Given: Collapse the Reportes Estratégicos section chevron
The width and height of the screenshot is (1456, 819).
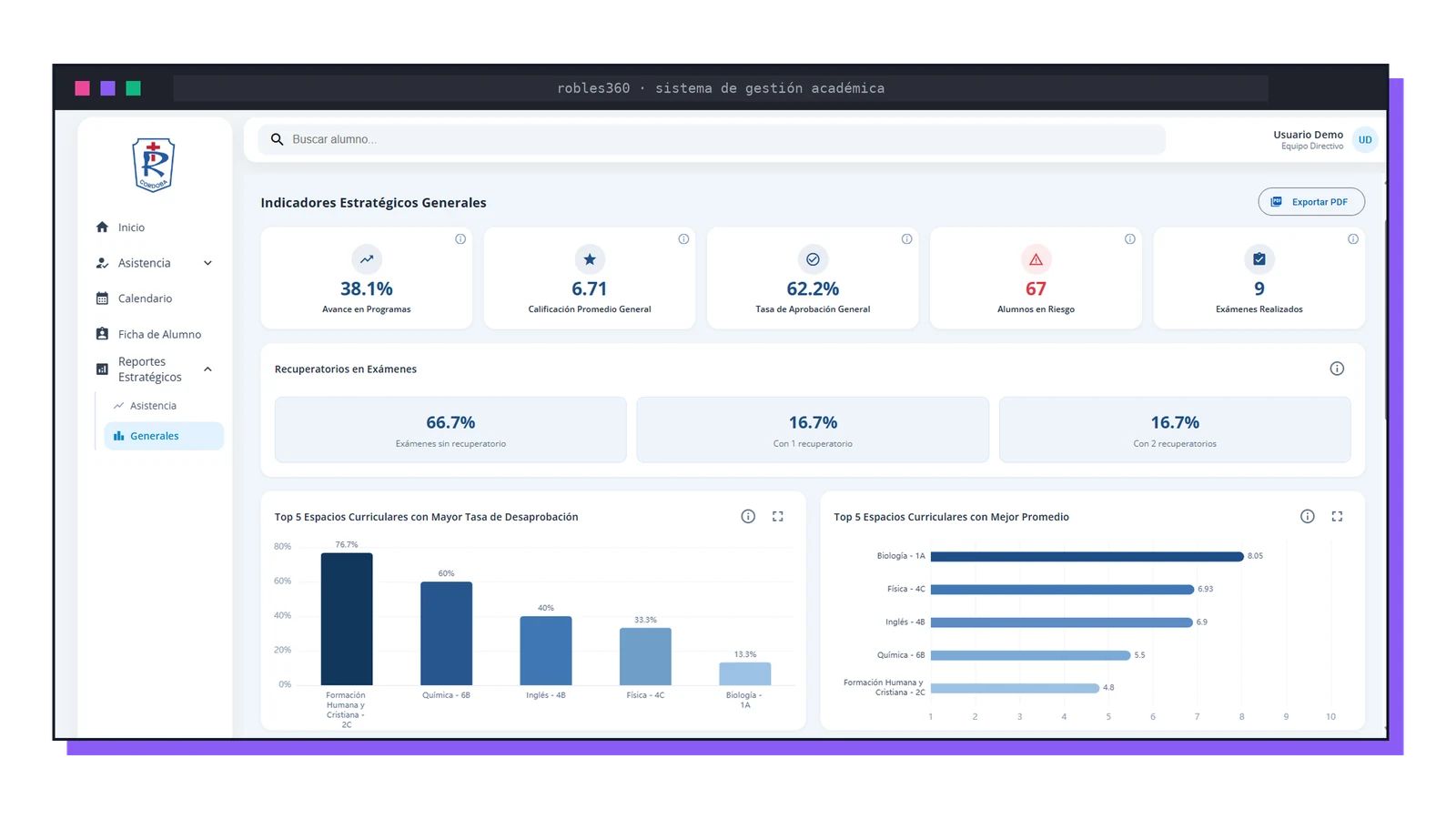Looking at the screenshot, I should pos(207,369).
